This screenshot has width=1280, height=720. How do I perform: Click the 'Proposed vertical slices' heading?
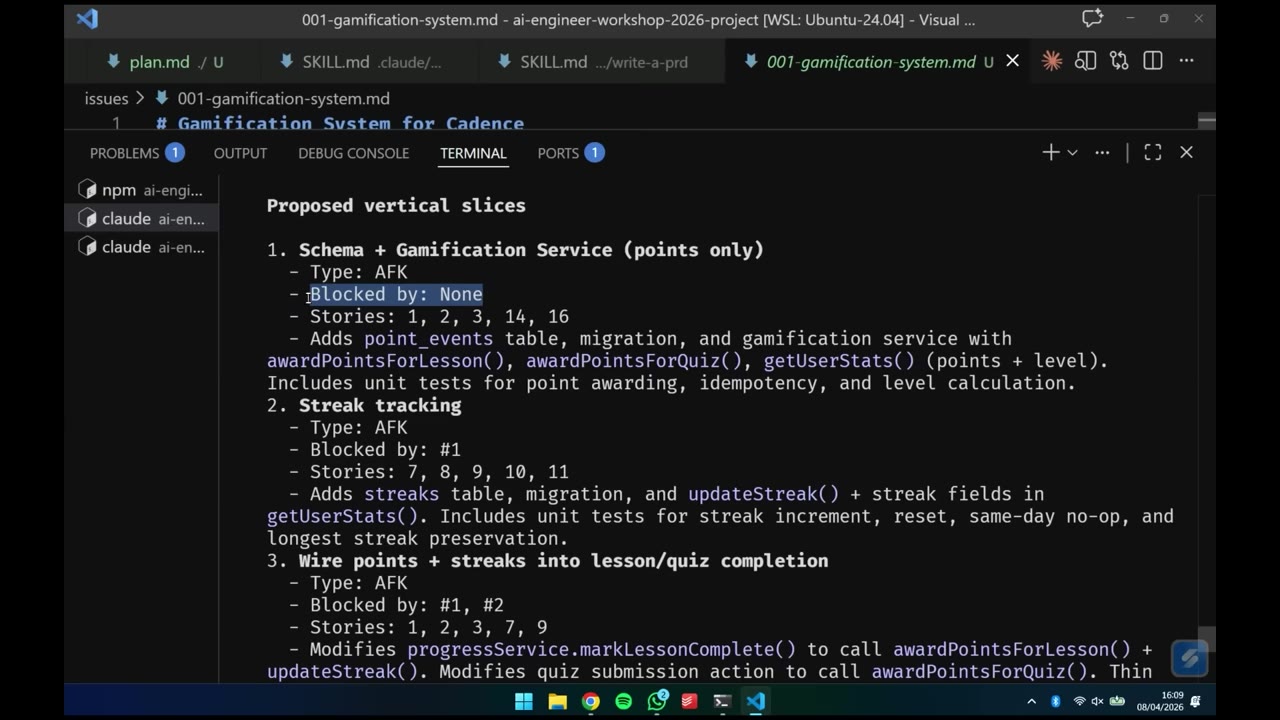[x=396, y=205]
